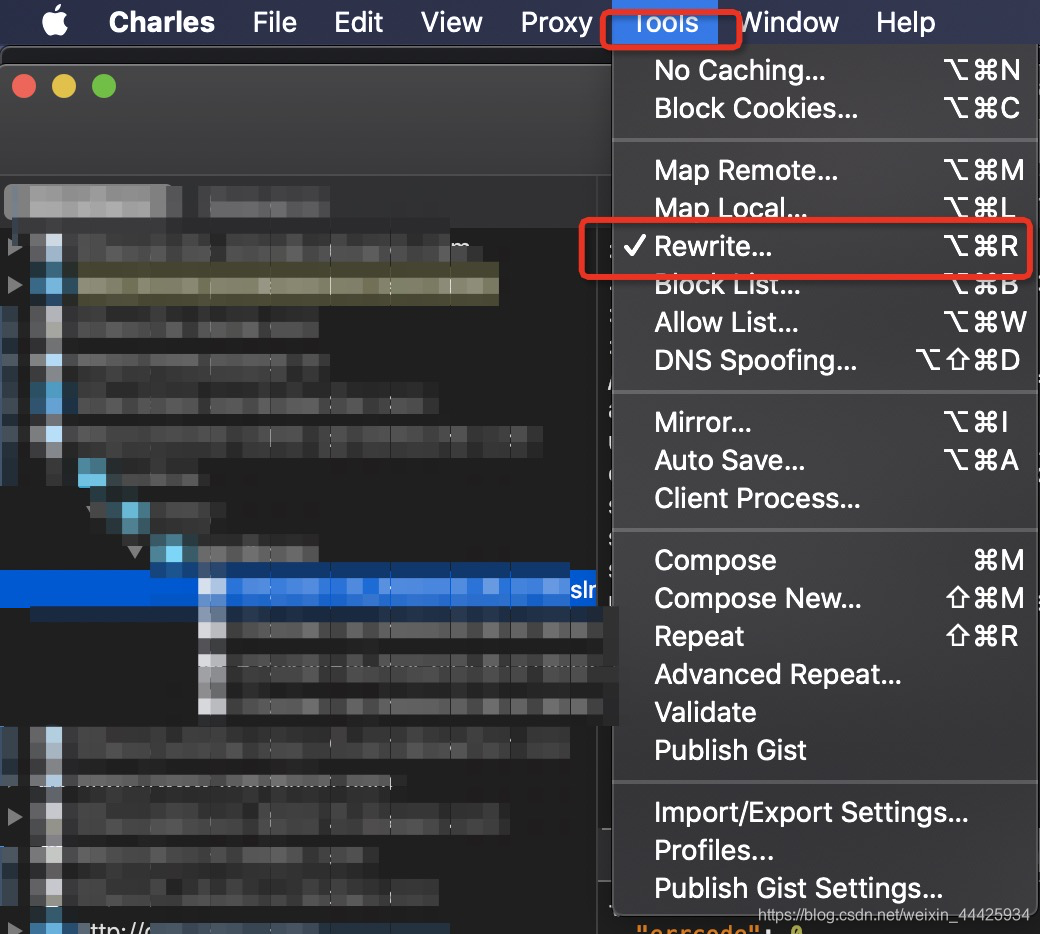Choose the Mirror... menu item
The image size is (1040, 934).
(825, 423)
